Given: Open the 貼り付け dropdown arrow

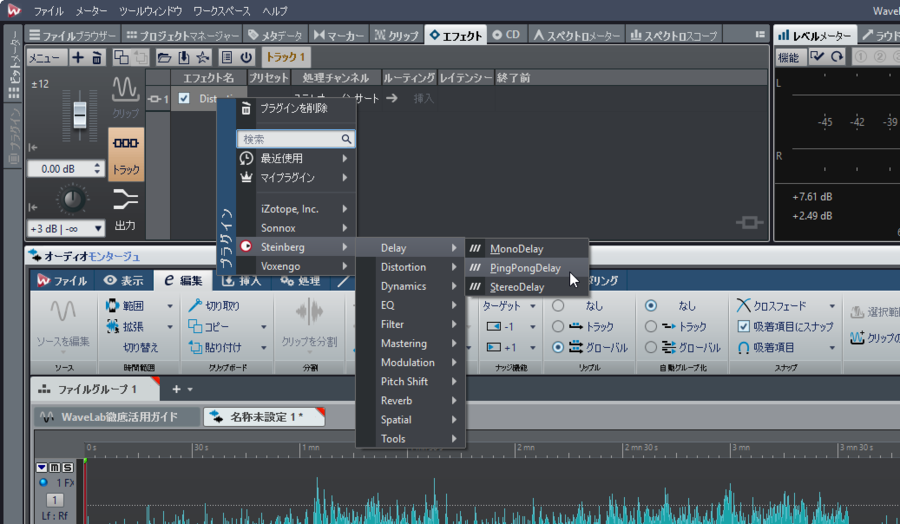Looking at the screenshot, I should [263, 347].
